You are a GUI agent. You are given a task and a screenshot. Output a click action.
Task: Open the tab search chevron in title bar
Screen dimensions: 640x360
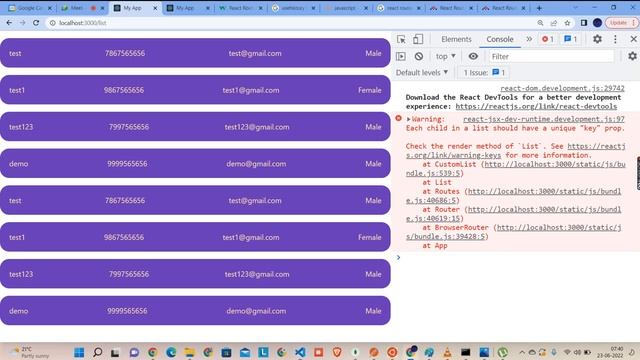pyautogui.click(x=575, y=8)
